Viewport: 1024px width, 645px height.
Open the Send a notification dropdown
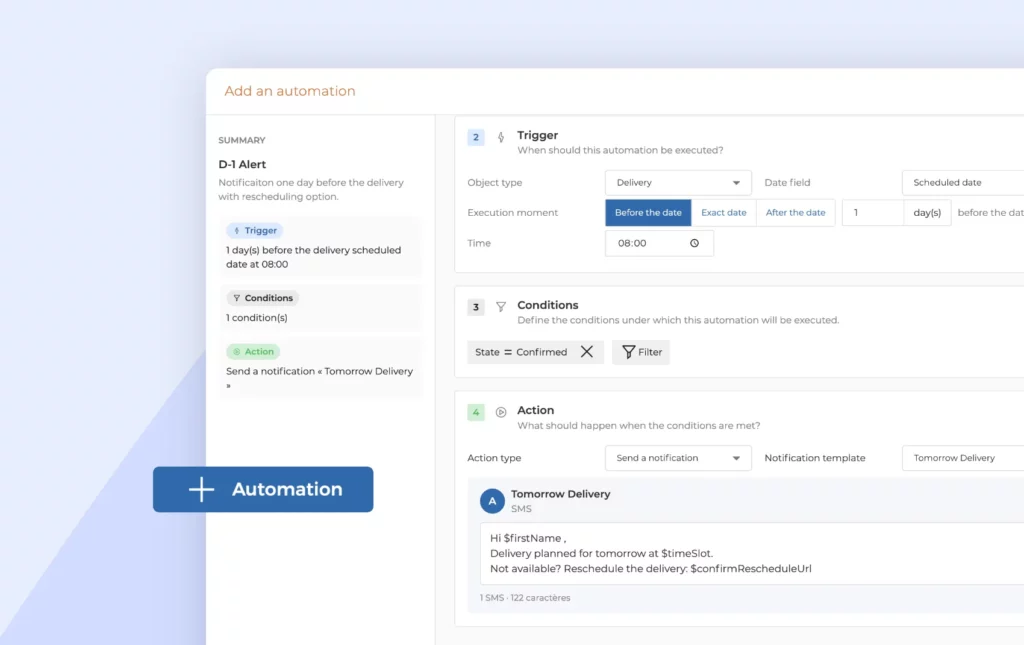[678, 458]
